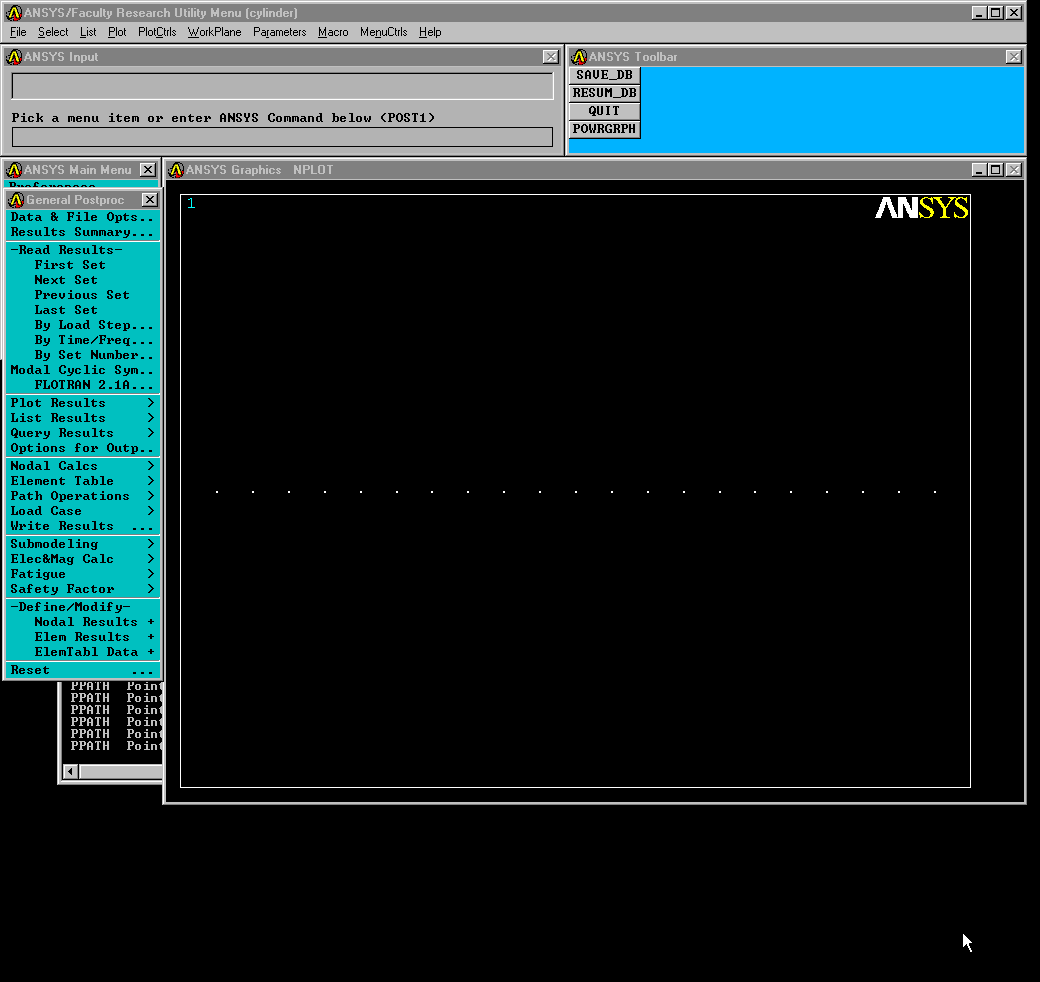Open the Help menu
Screen dimensions: 1040x982
(x=430, y=32)
